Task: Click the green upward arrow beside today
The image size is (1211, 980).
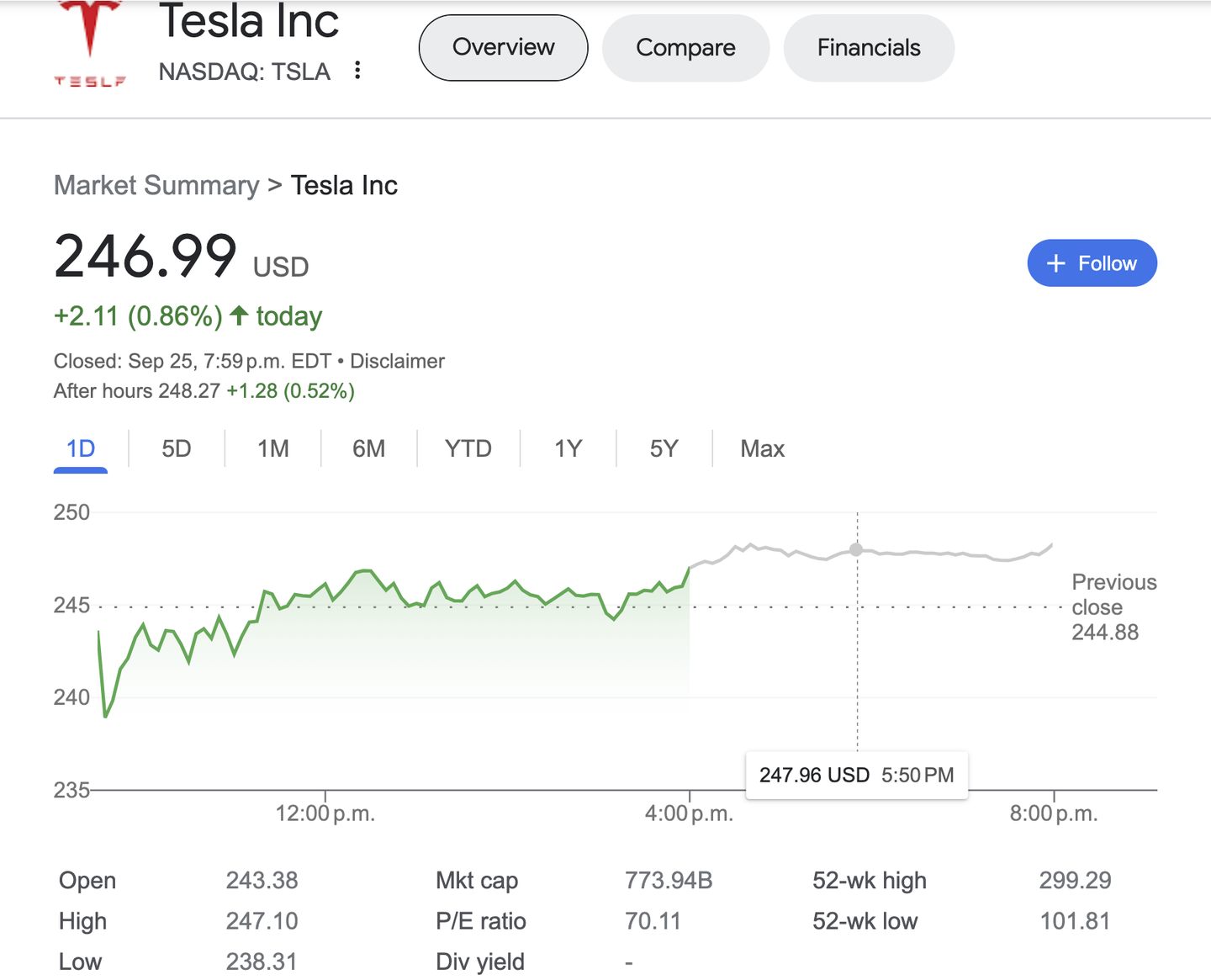Action: [x=240, y=315]
